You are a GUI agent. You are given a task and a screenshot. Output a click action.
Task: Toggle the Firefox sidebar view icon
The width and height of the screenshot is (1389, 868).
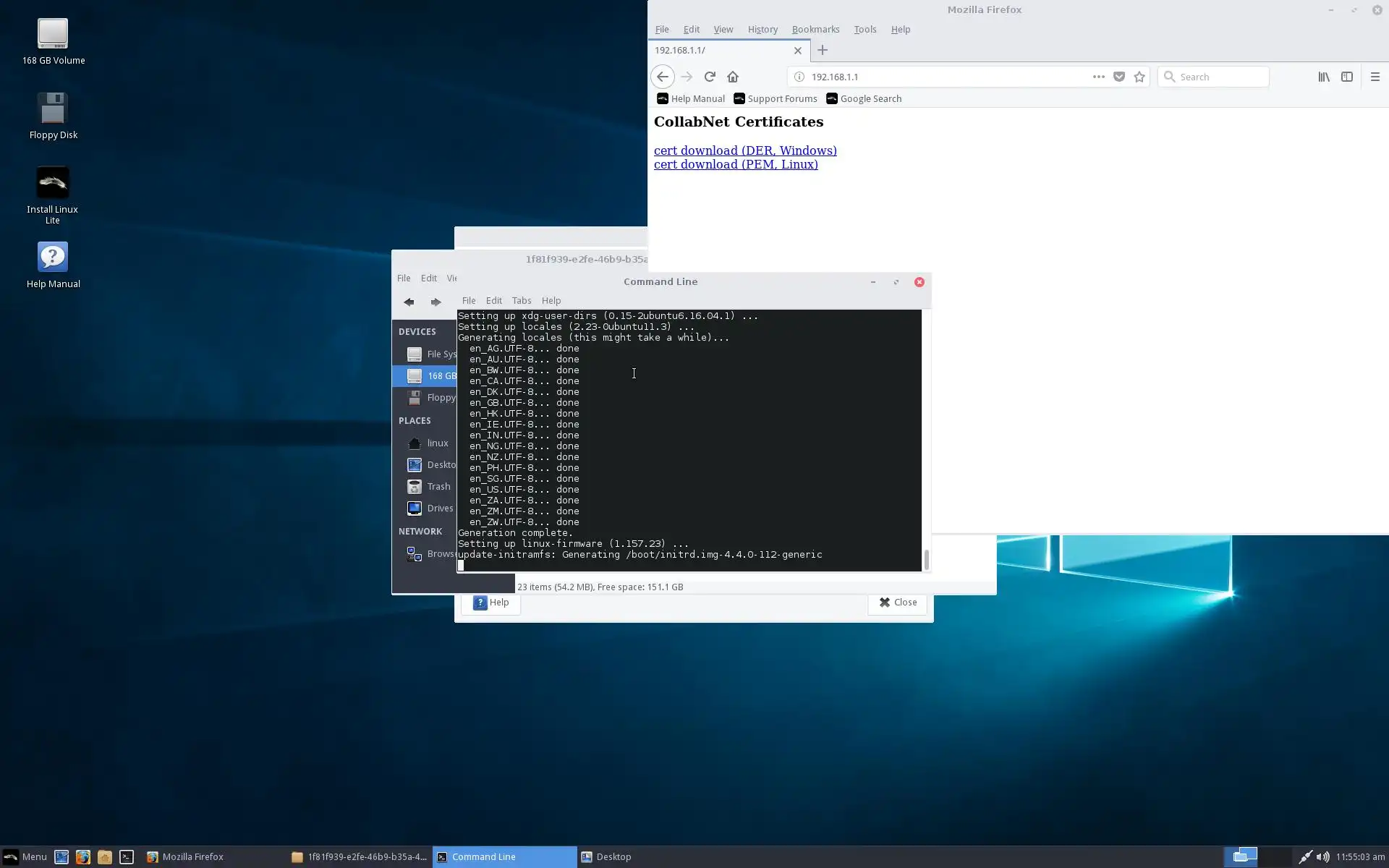pos(1346,77)
